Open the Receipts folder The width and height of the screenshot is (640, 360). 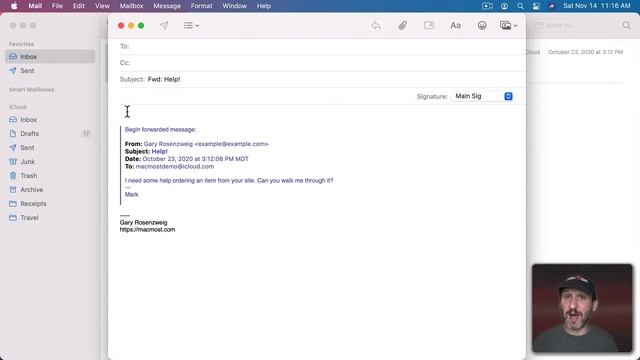pyautogui.click(x=50, y=204)
